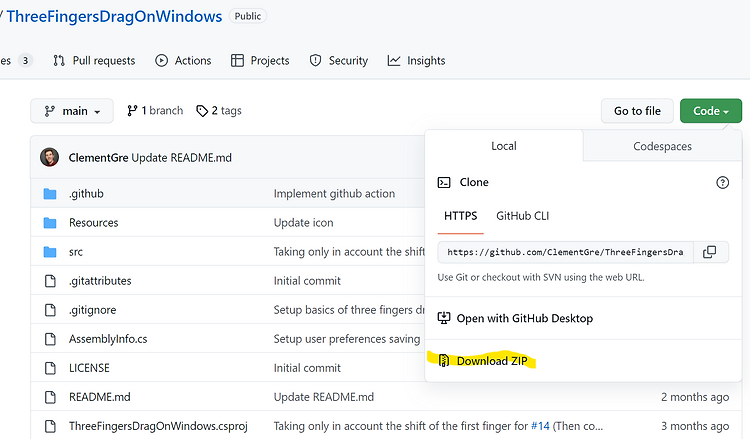Open the README.md file
Screen dimensions: 750x439
[99, 397]
